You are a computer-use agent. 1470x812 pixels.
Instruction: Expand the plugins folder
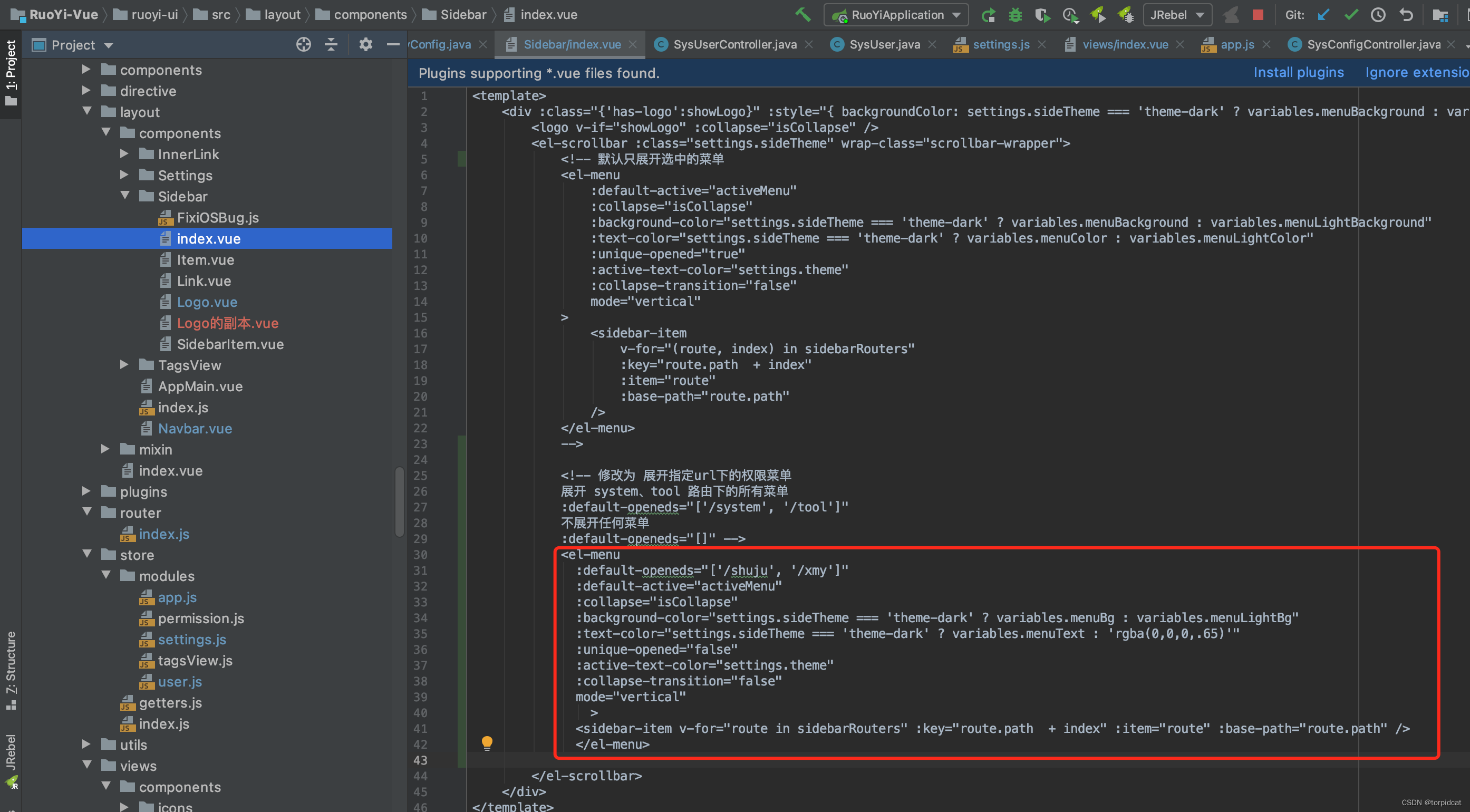(86, 491)
